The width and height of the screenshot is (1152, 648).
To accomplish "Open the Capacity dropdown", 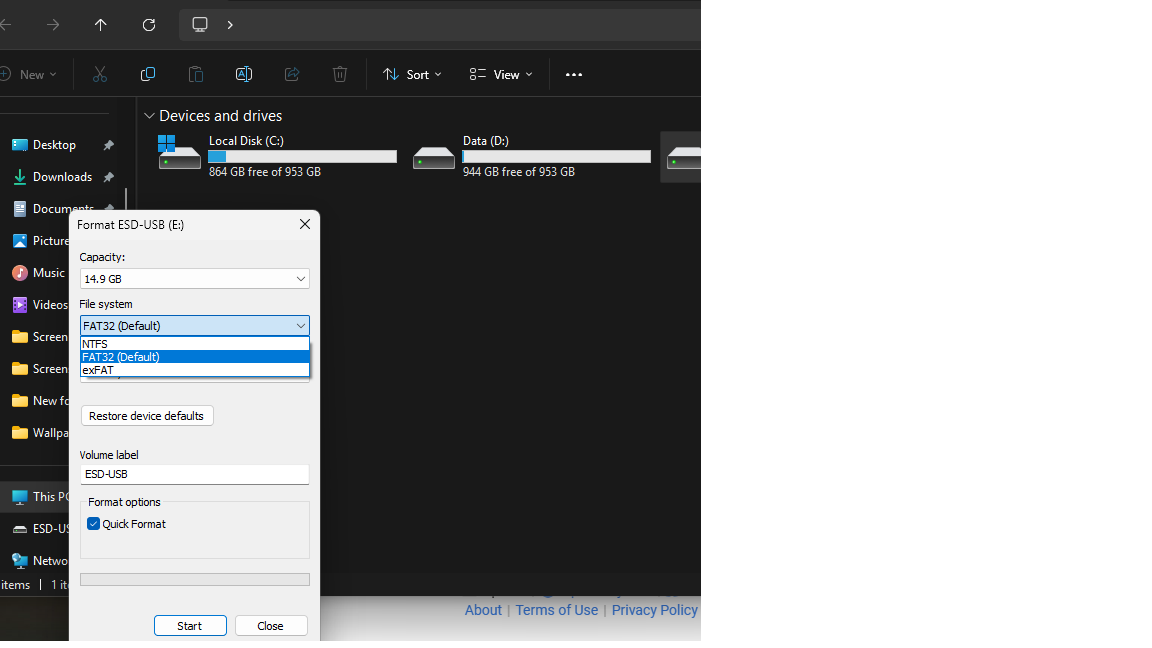I will [194, 279].
